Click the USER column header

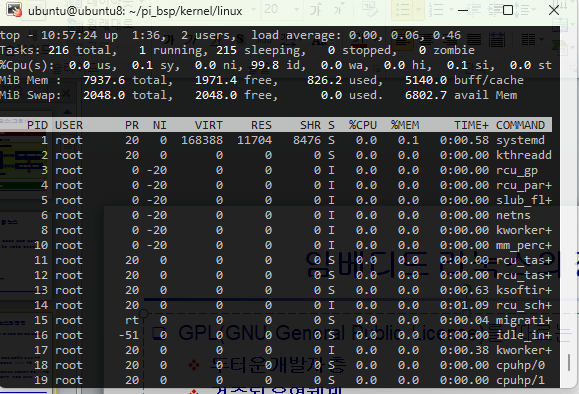[69, 125]
